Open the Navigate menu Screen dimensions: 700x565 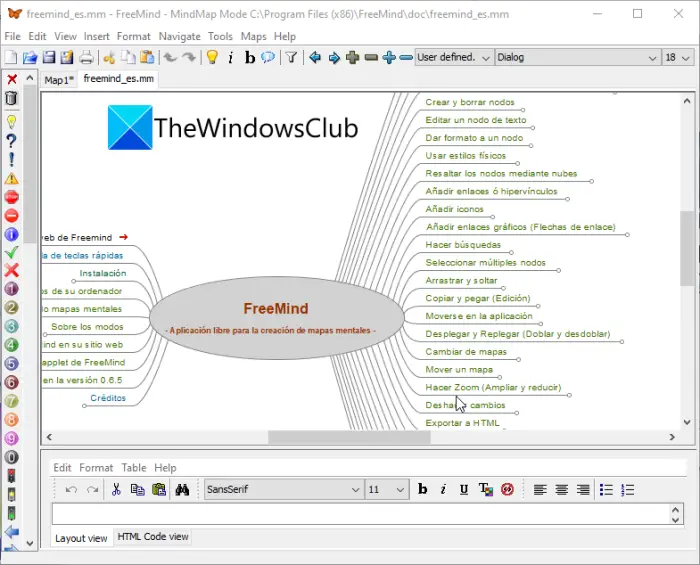pos(179,37)
